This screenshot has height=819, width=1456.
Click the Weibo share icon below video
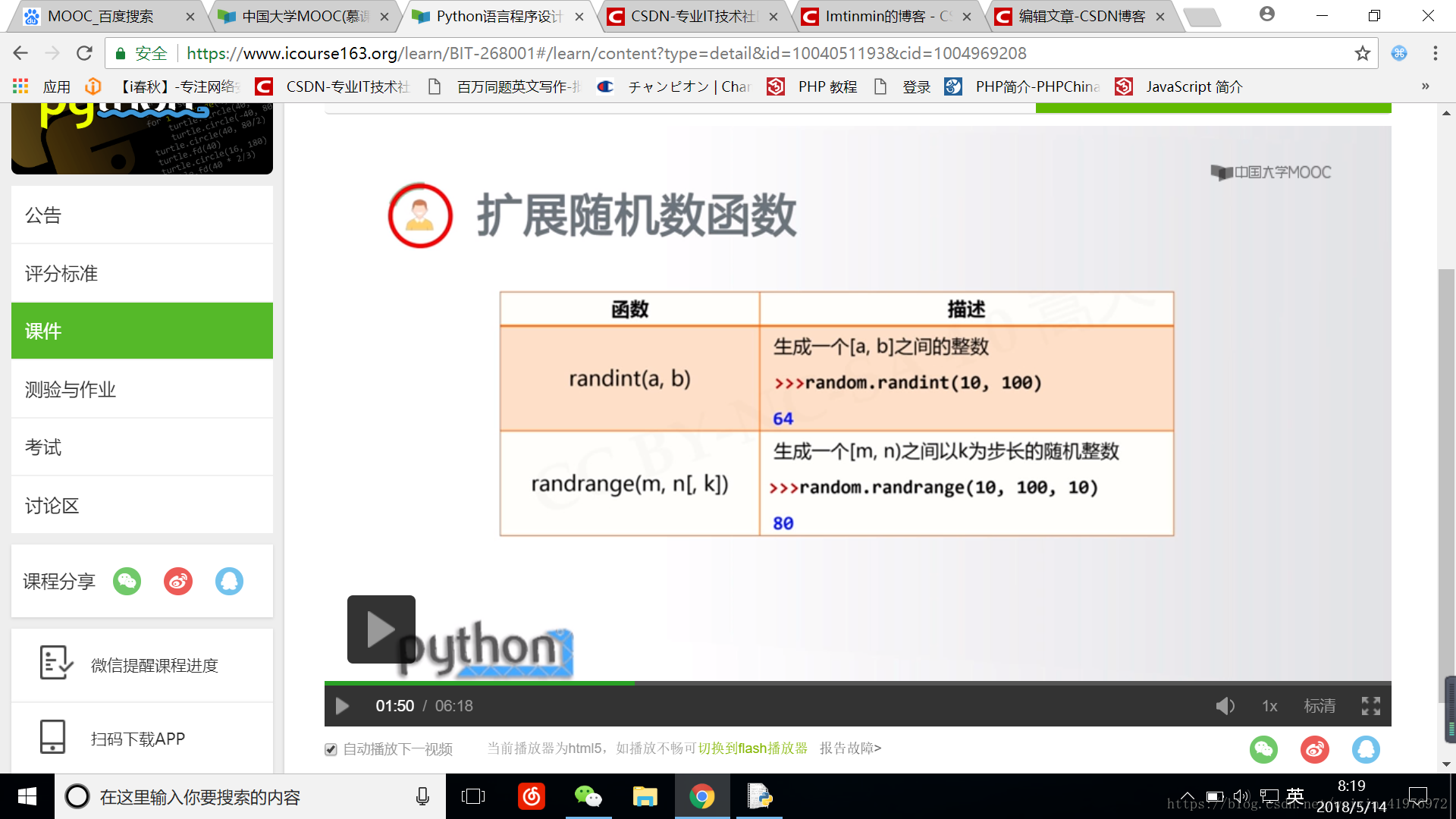tap(1314, 749)
